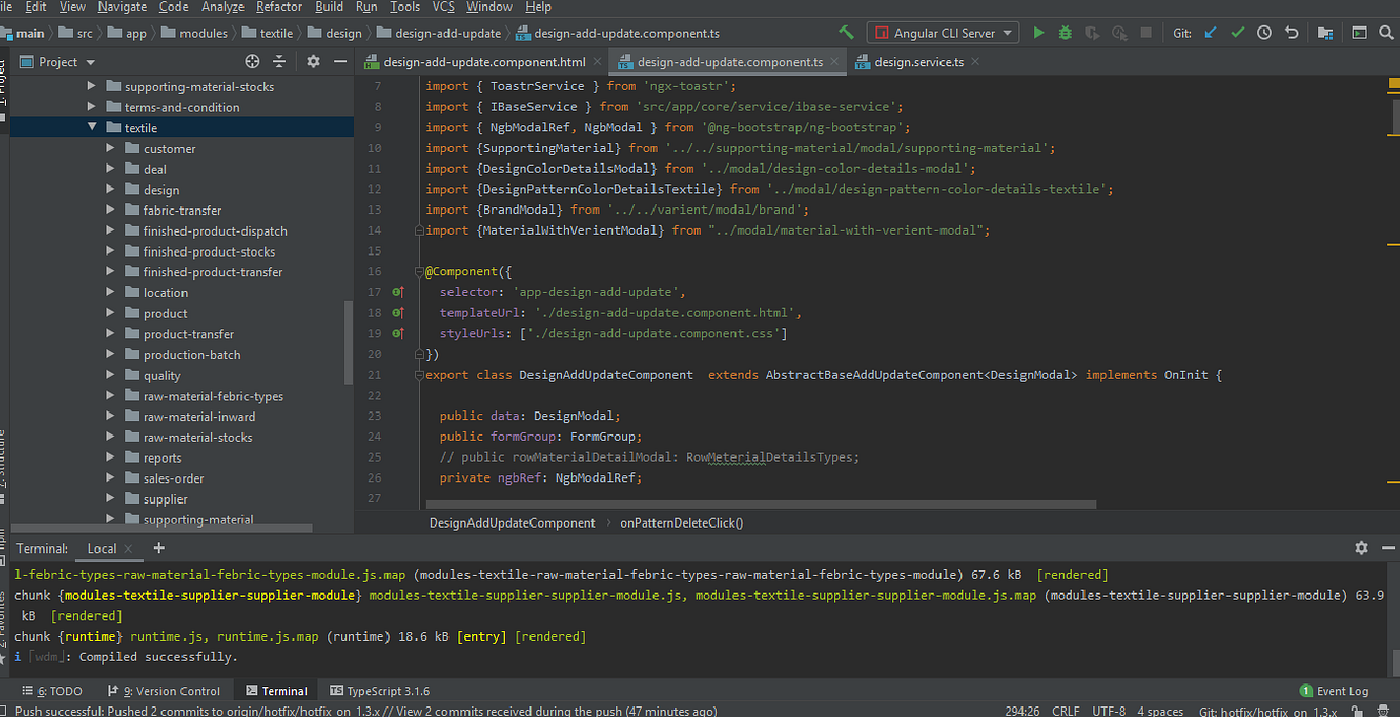Collapse all folders using the Project panel icon

pyautogui.click(x=279, y=61)
